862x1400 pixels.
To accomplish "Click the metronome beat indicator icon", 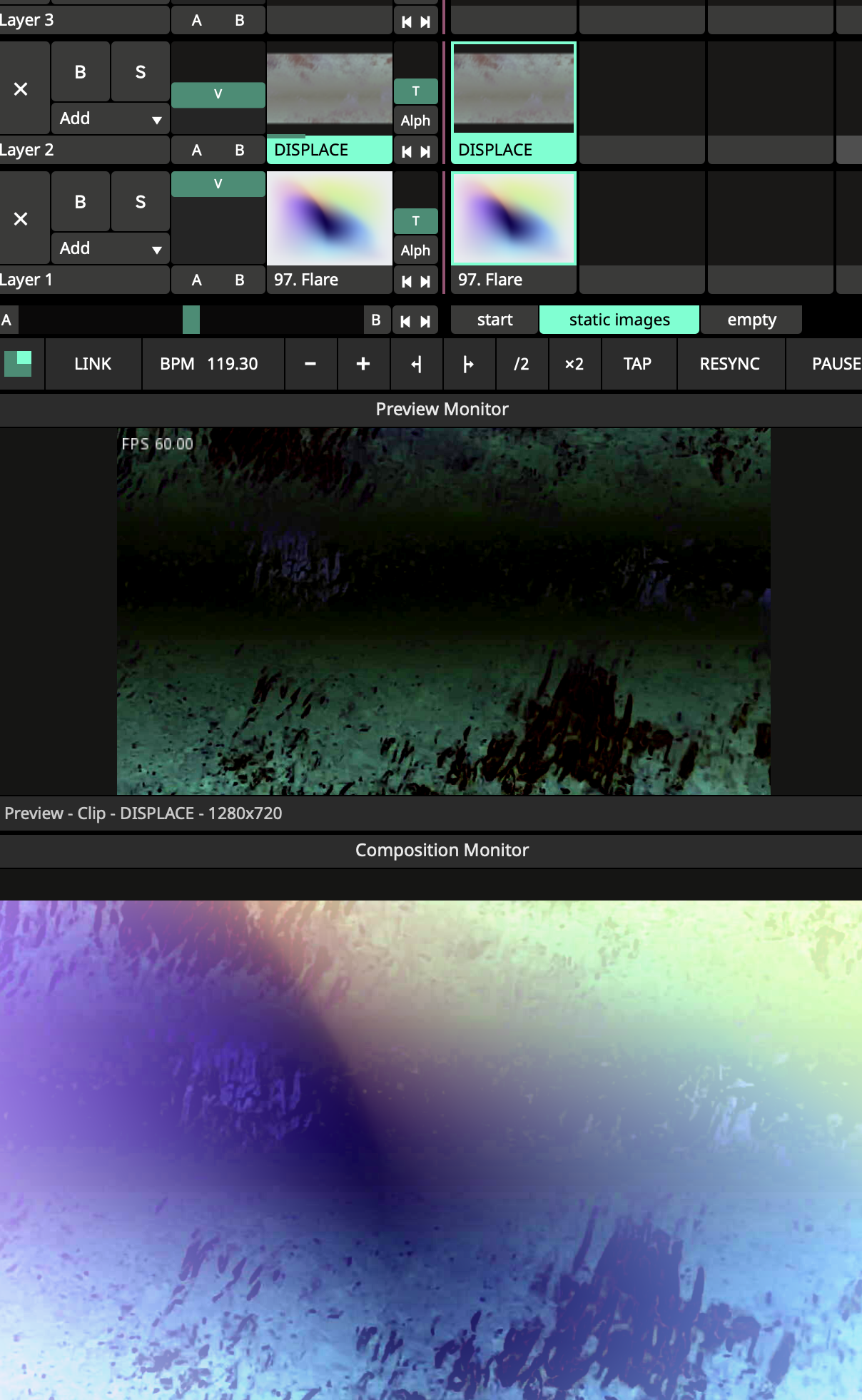I will pyautogui.click(x=19, y=364).
